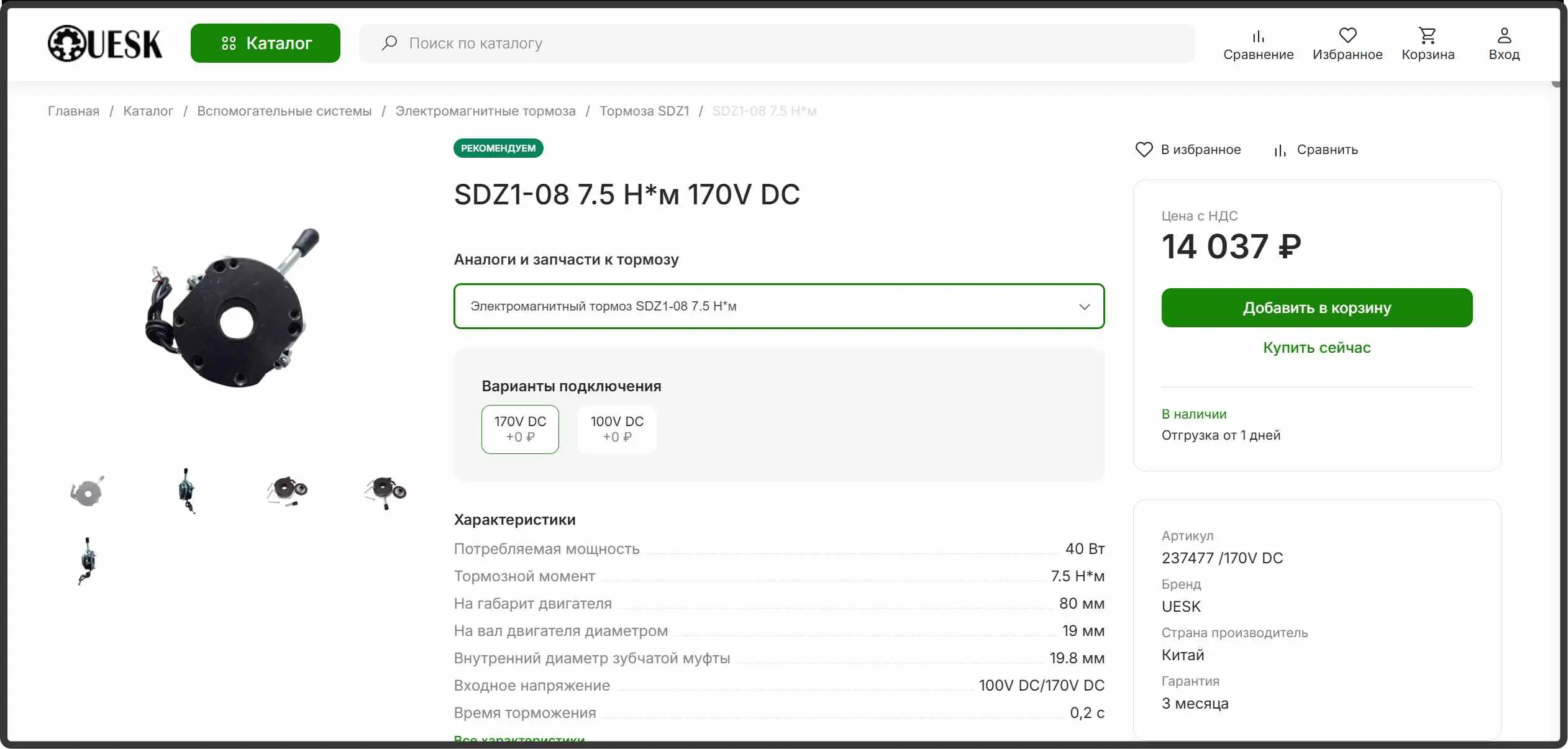Select the fifth thumbnail in second row
The image size is (1568, 749).
[88, 561]
